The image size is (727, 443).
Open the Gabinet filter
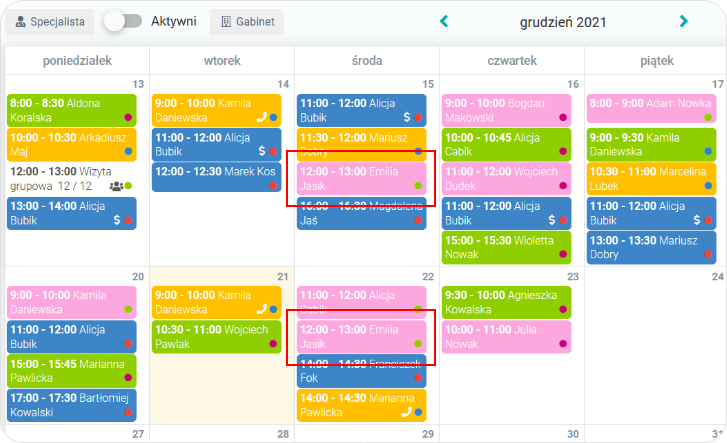(246, 22)
